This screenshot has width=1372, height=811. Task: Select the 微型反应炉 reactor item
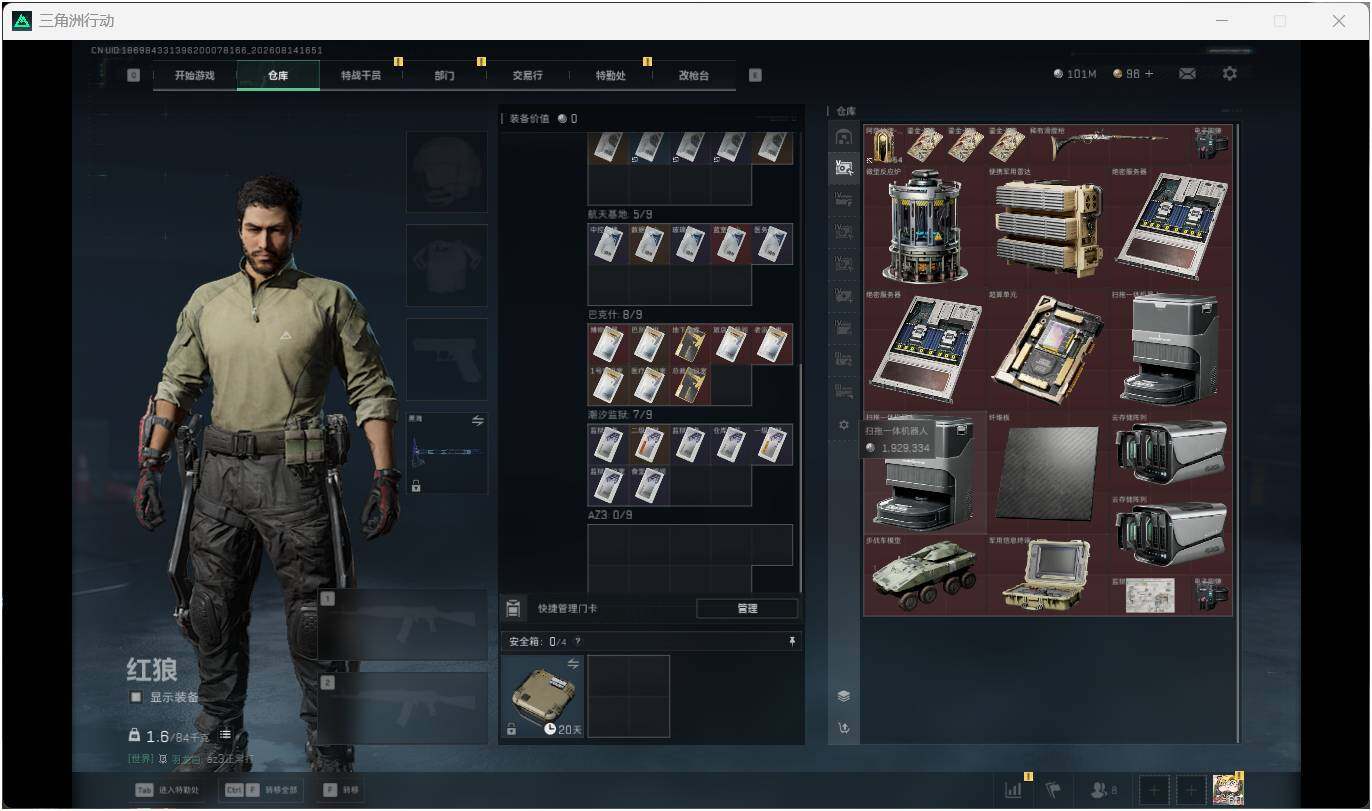click(x=925, y=225)
